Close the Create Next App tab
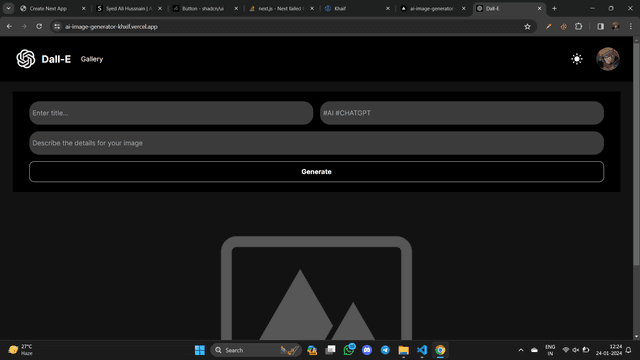 coord(84,8)
